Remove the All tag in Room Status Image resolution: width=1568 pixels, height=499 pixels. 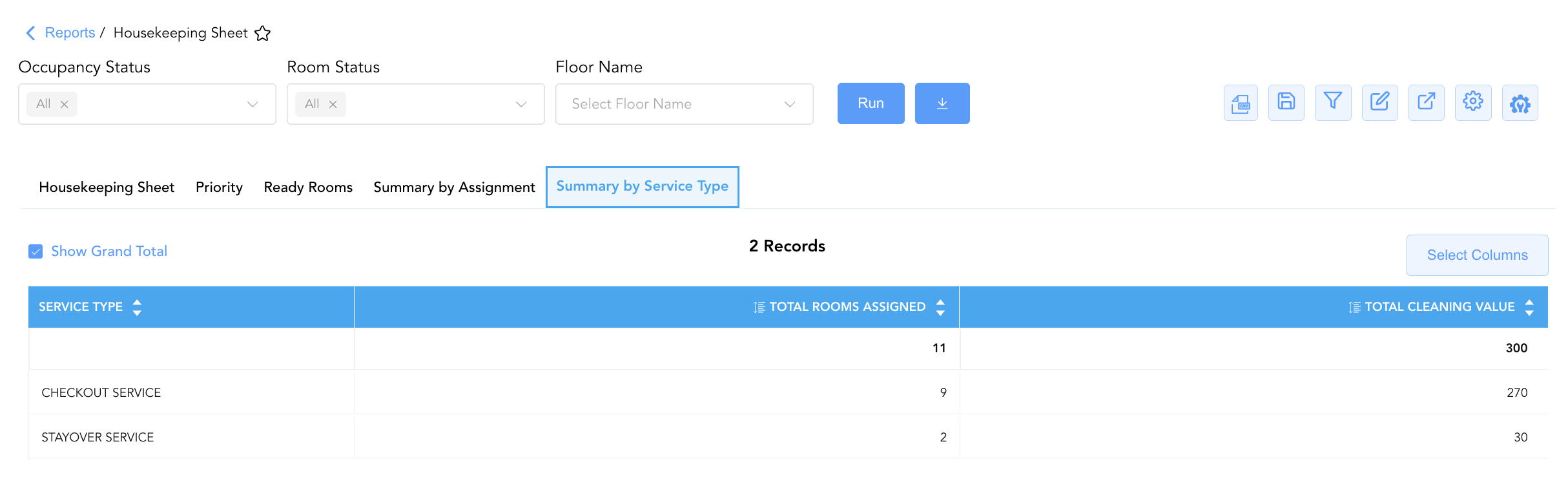tap(333, 104)
